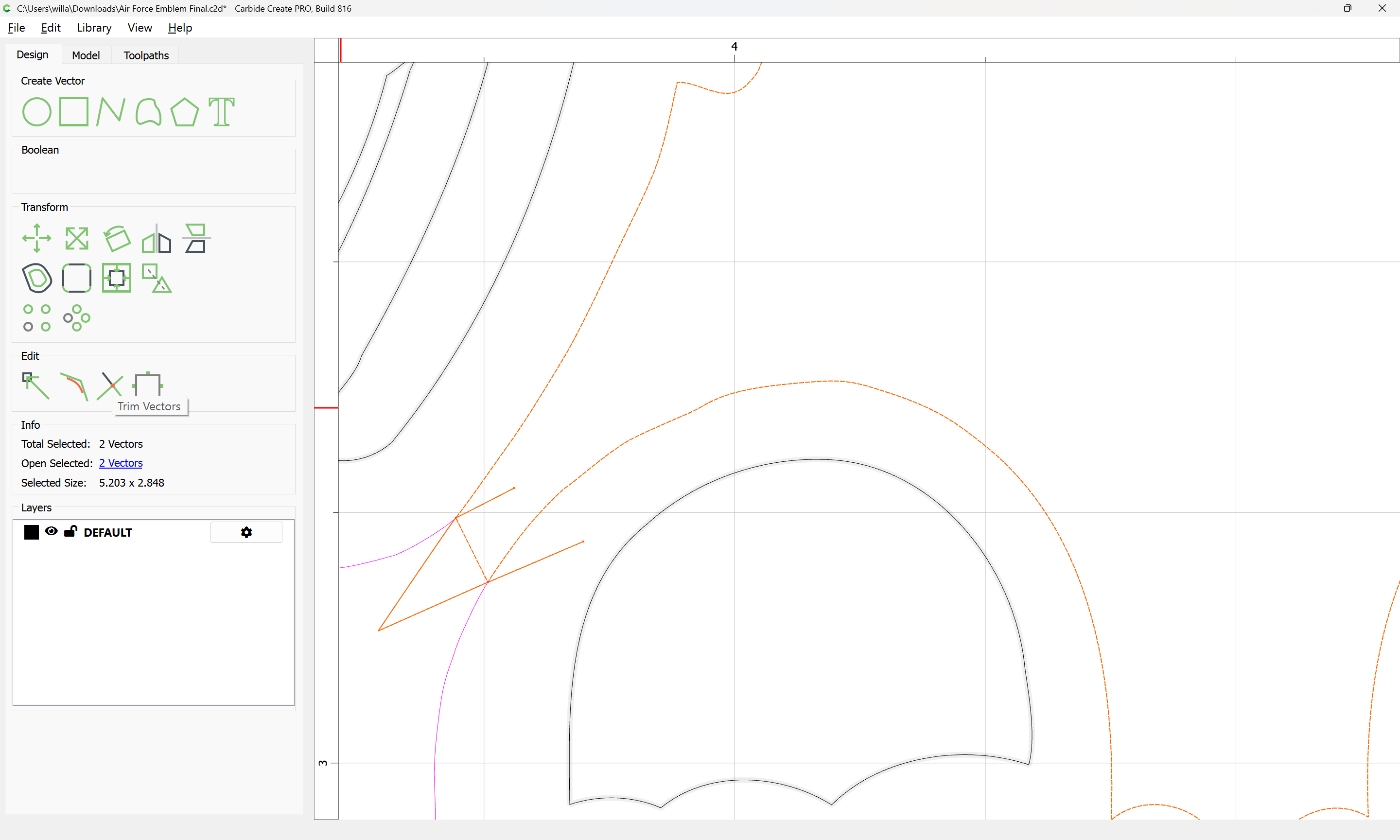The width and height of the screenshot is (1400, 840).
Task: Select the Join/Smooth curve edit tool
Action: pyautogui.click(x=74, y=386)
